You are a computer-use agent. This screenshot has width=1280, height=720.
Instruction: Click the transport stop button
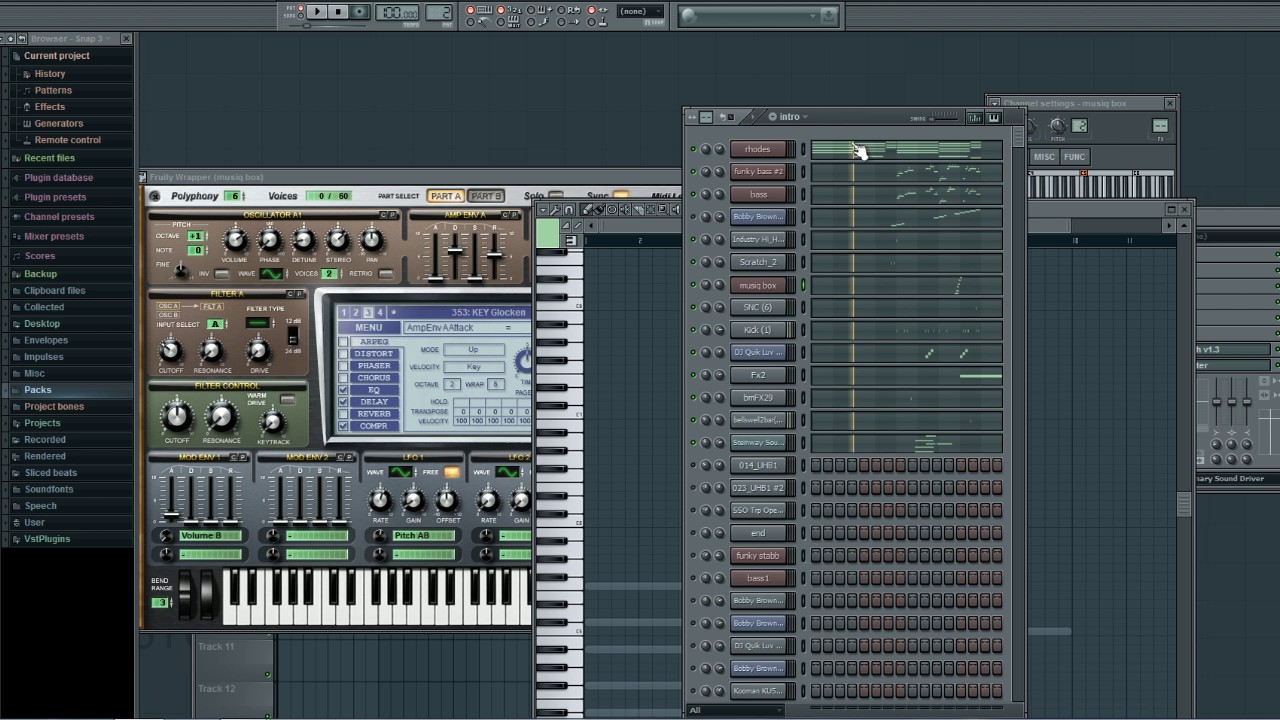point(338,12)
